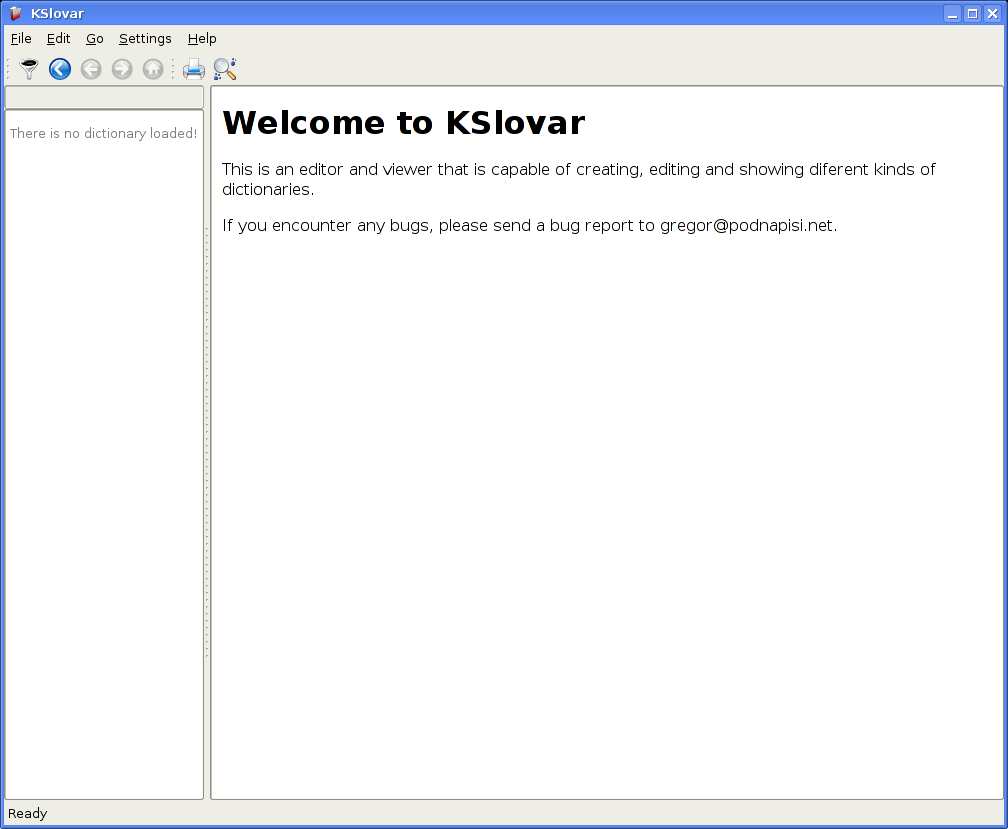Click the funnel filter icon in toolbar
The height and width of the screenshot is (829, 1008).
(x=29, y=69)
